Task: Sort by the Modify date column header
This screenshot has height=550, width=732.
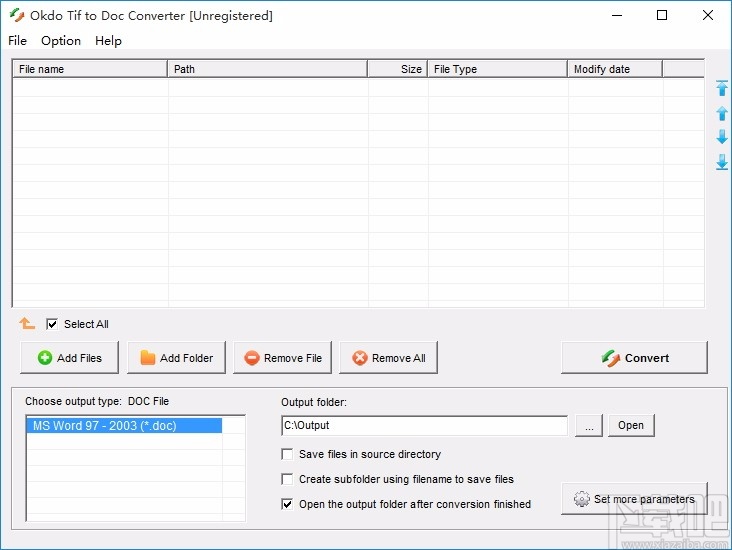Action: click(x=615, y=69)
